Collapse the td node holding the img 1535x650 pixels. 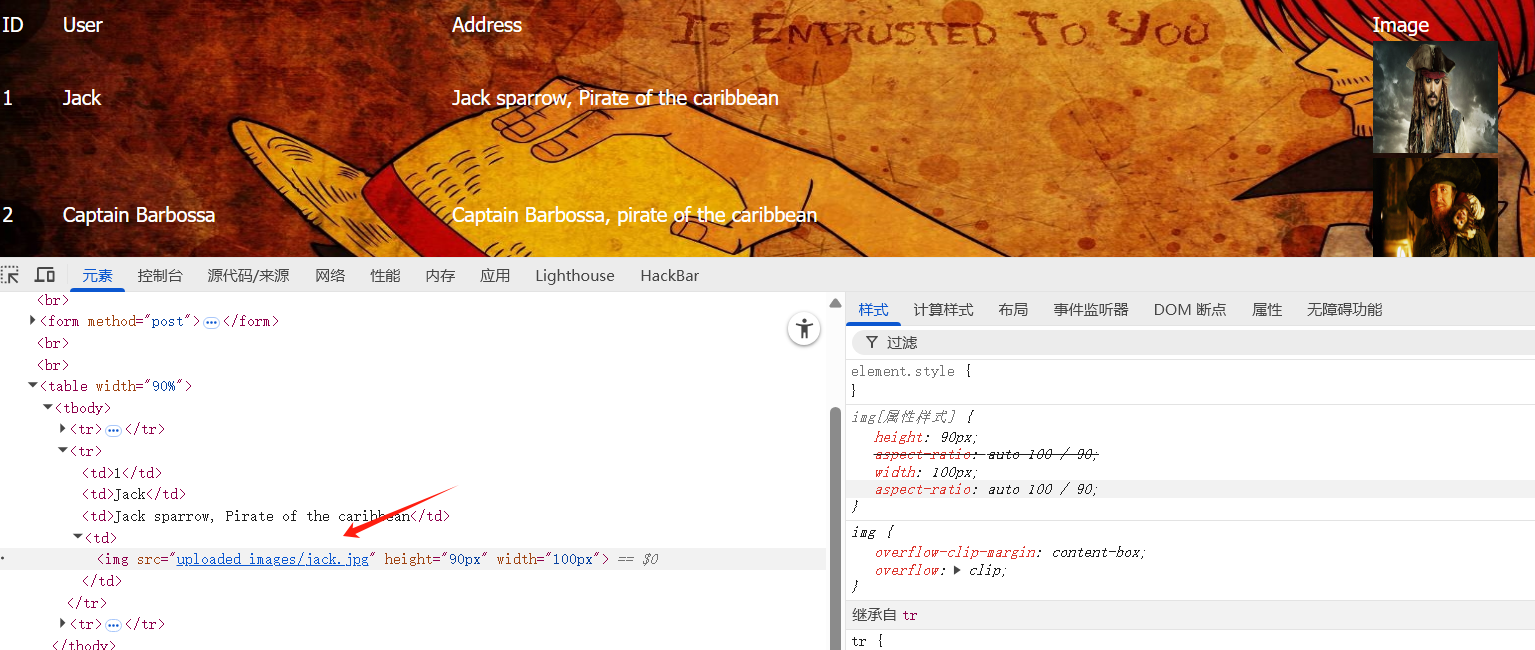point(77,538)
